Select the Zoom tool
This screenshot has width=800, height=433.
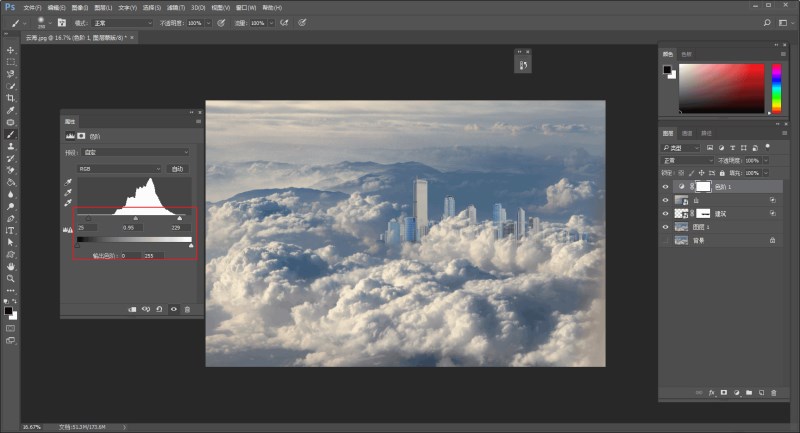coord(11,279)
